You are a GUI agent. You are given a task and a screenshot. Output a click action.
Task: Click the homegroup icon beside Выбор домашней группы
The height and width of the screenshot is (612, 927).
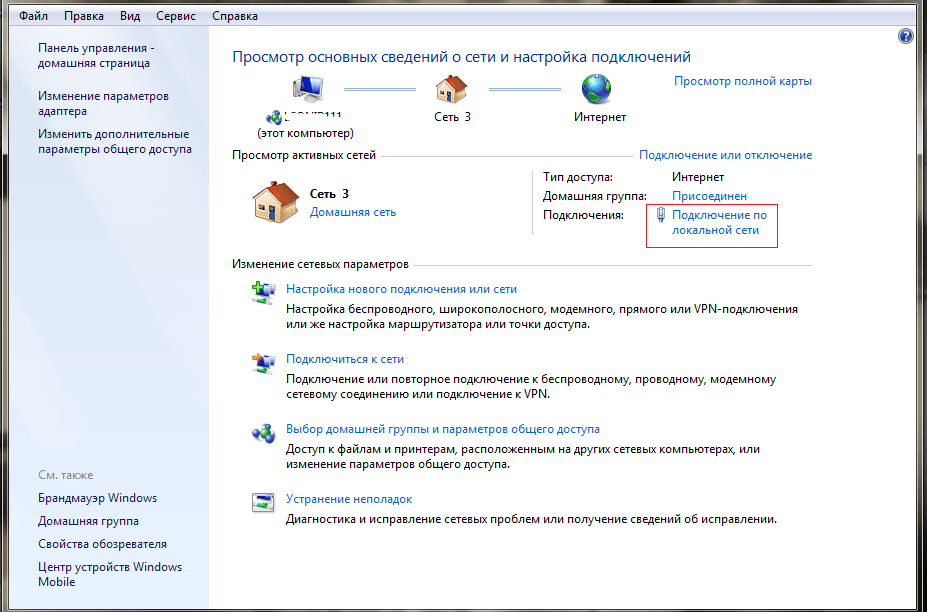click(x=263, y=433)
